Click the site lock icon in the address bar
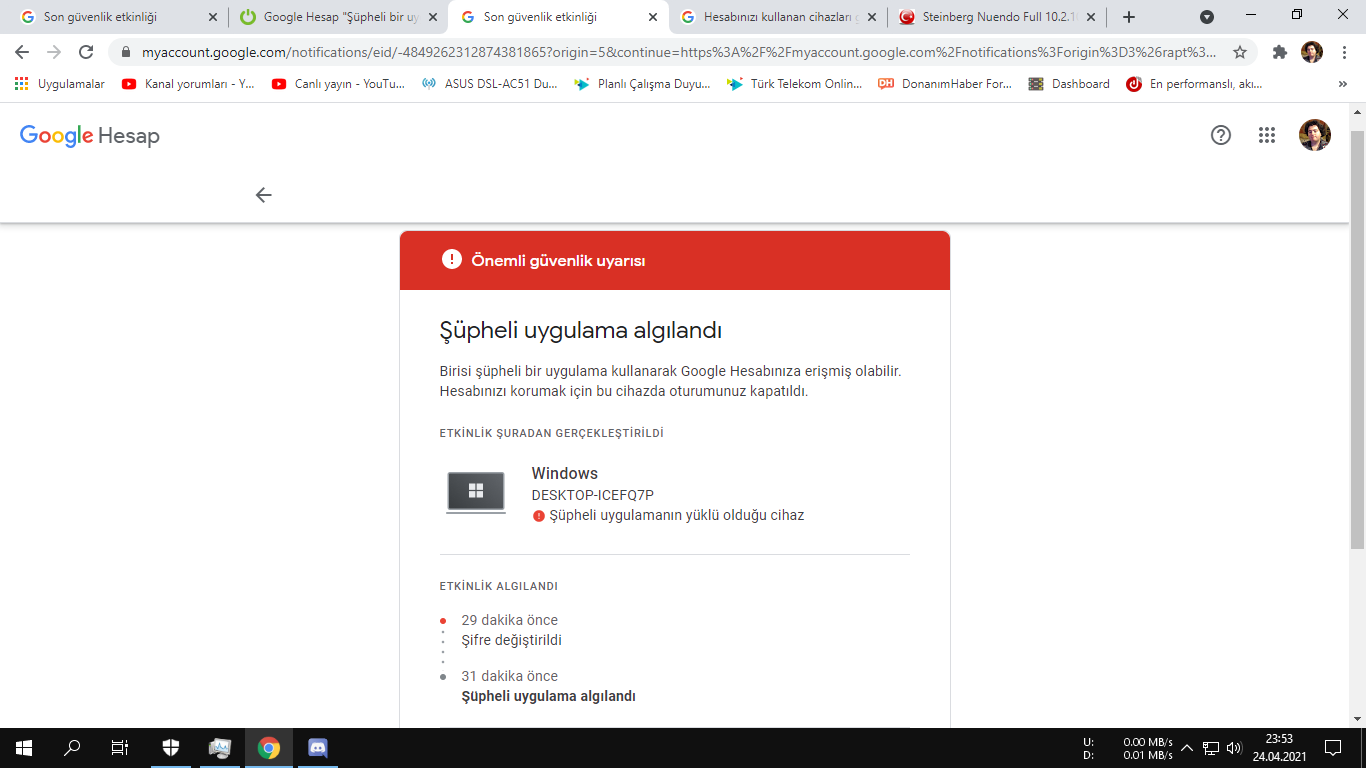This screenshot has width=1366, height=768. click(x=126, y=52)
